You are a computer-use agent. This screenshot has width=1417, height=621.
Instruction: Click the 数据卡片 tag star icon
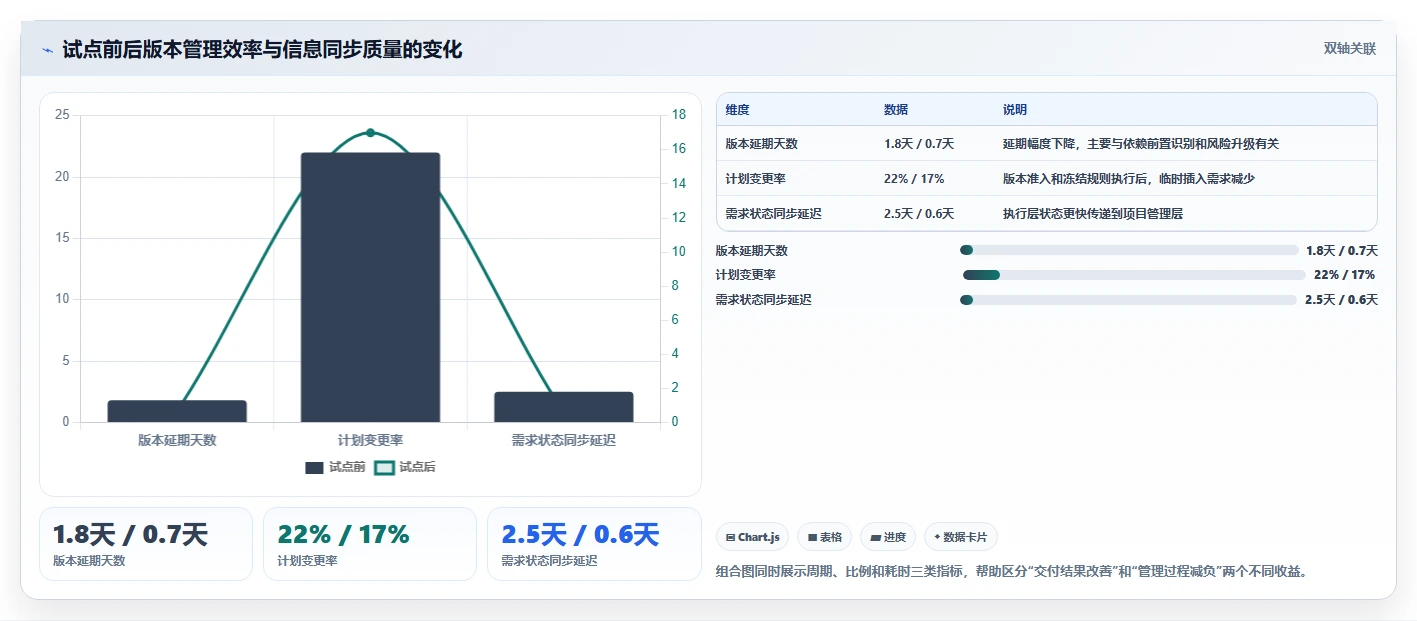click(x=937, y=537)
